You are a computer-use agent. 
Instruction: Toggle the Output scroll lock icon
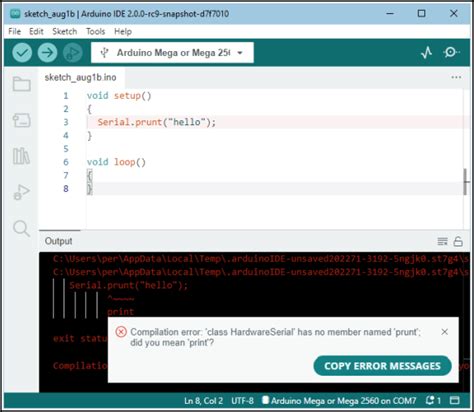point(458,241)
